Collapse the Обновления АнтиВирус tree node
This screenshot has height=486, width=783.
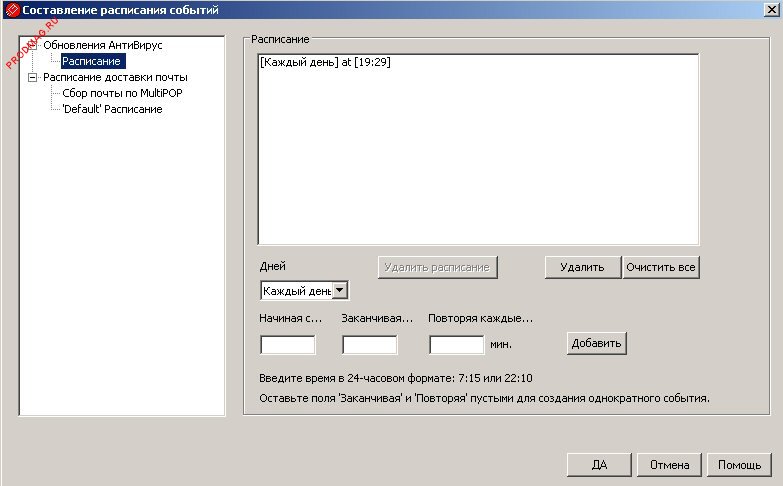click(x=33, y=45)
